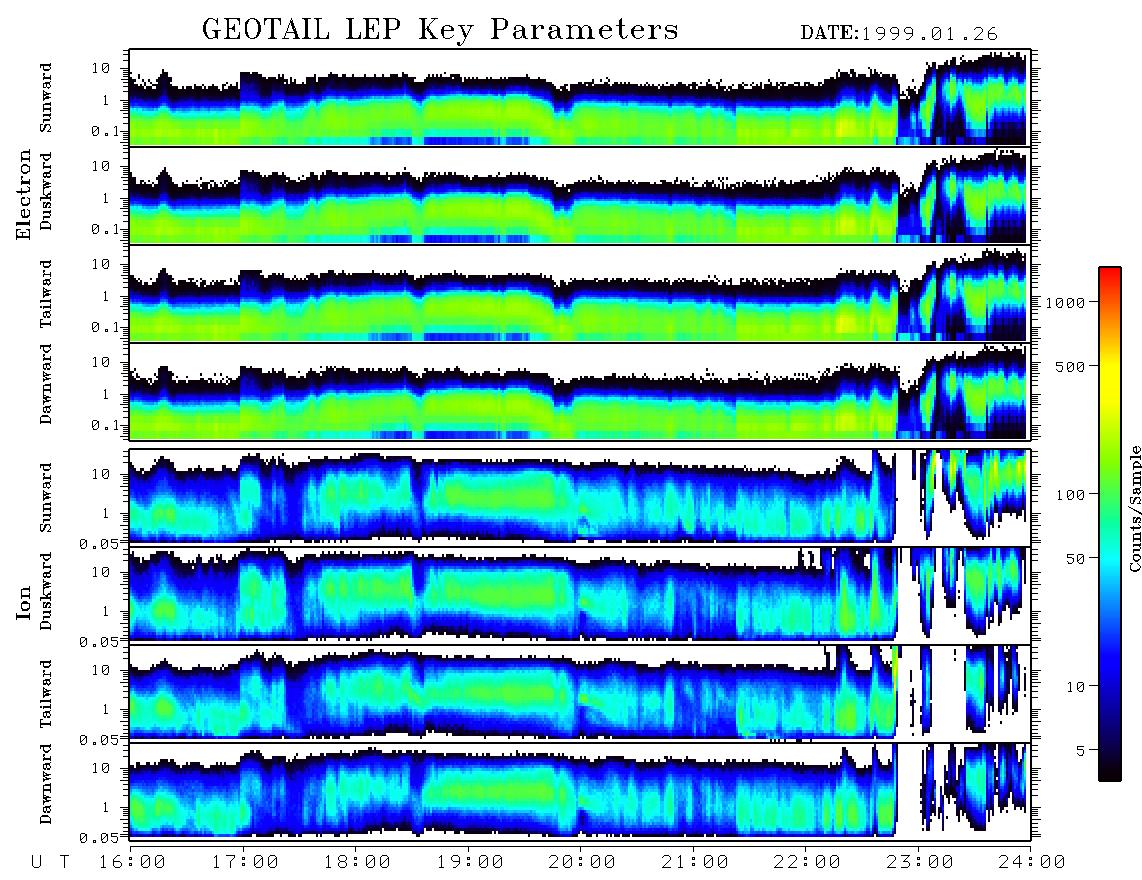The image size is (1142, 880).
Task: Click the "24:00" time tick label
Action: 1032,862
